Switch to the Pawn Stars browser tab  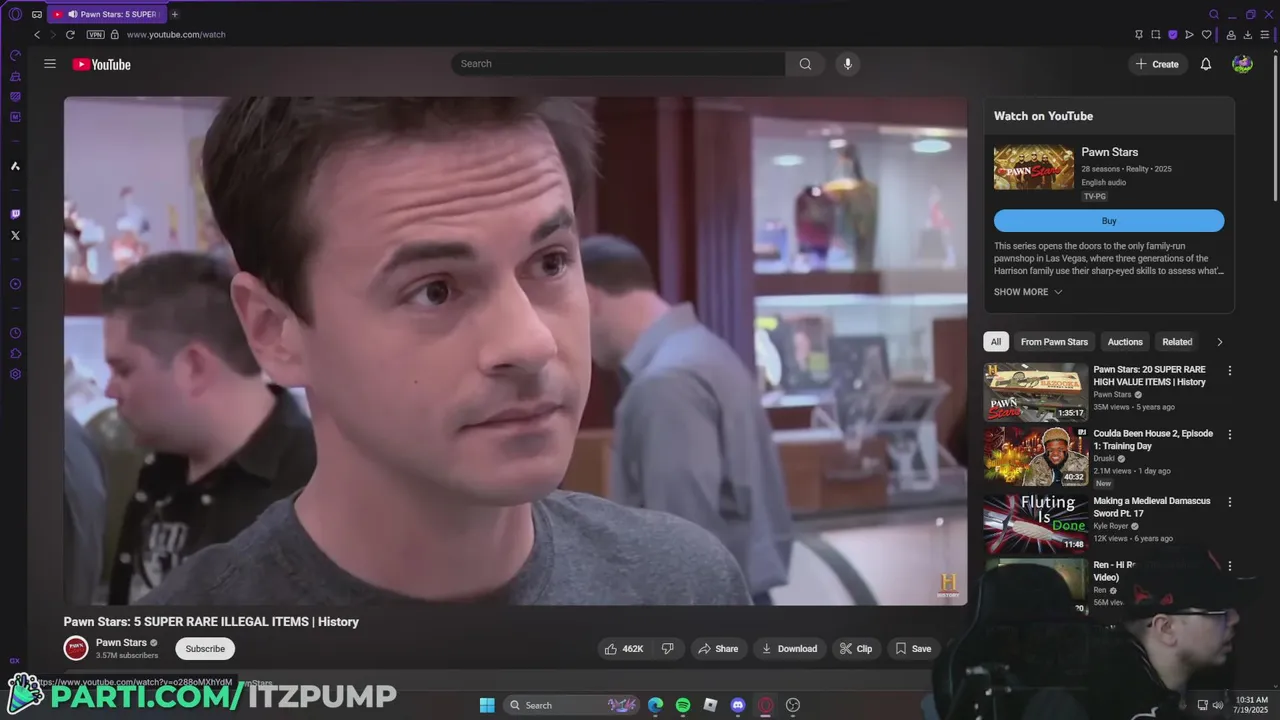105,14
